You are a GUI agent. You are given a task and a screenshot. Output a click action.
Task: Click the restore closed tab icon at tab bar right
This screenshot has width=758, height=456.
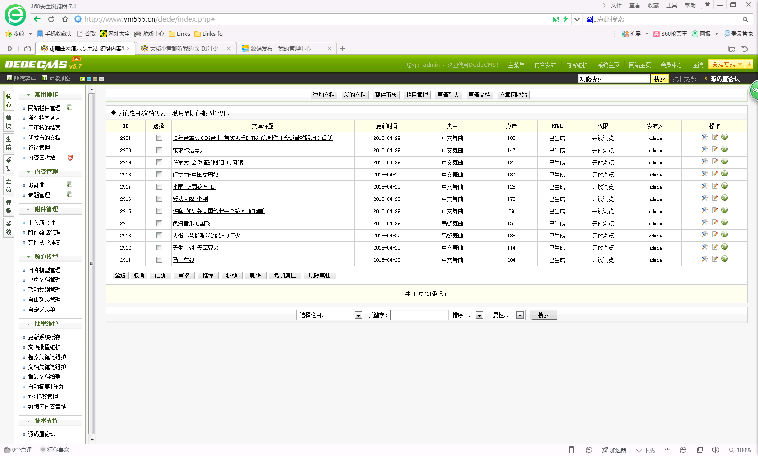coord(745,49)
